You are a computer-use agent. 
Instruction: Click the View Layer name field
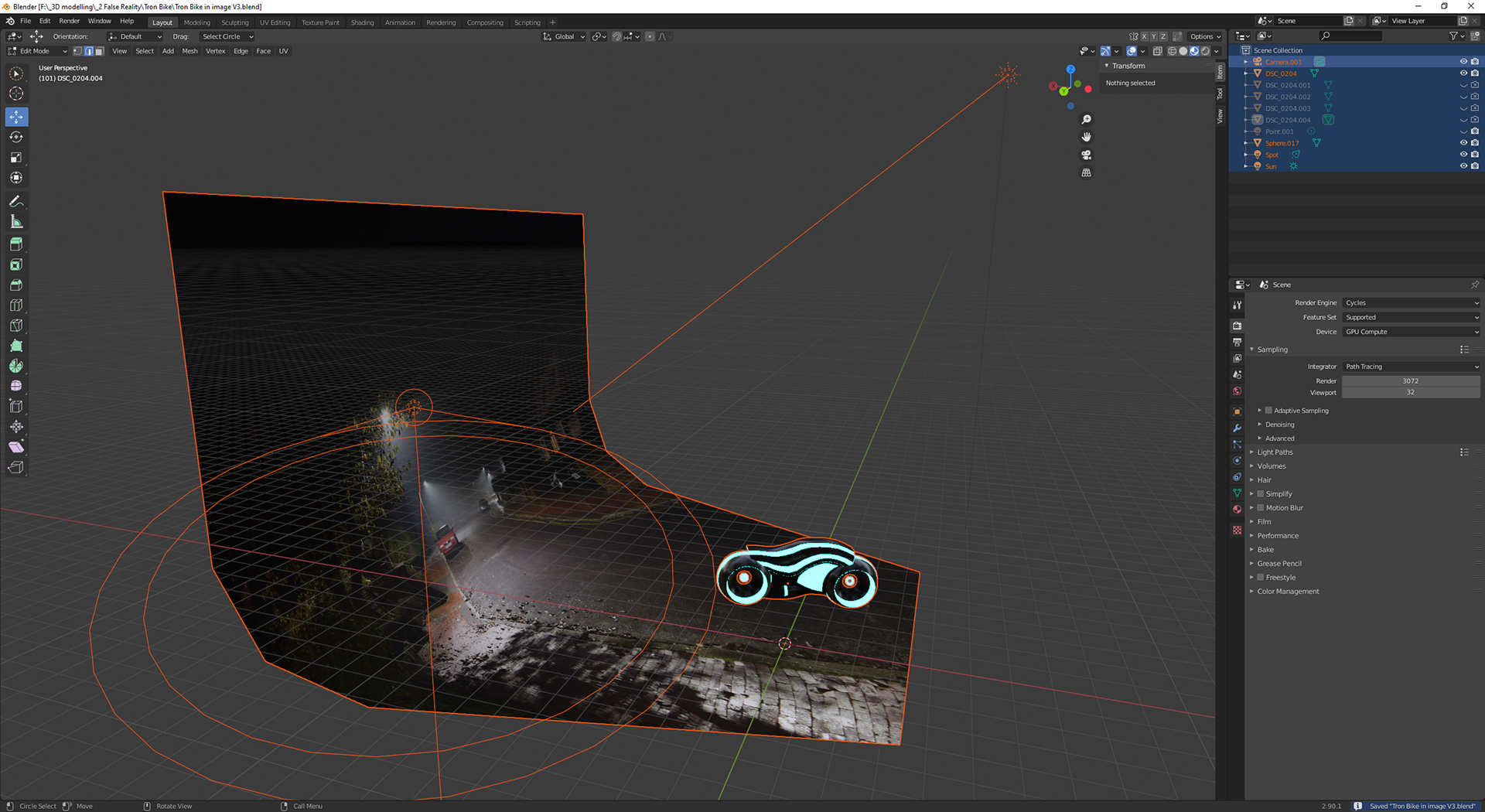click(1422, 21)
